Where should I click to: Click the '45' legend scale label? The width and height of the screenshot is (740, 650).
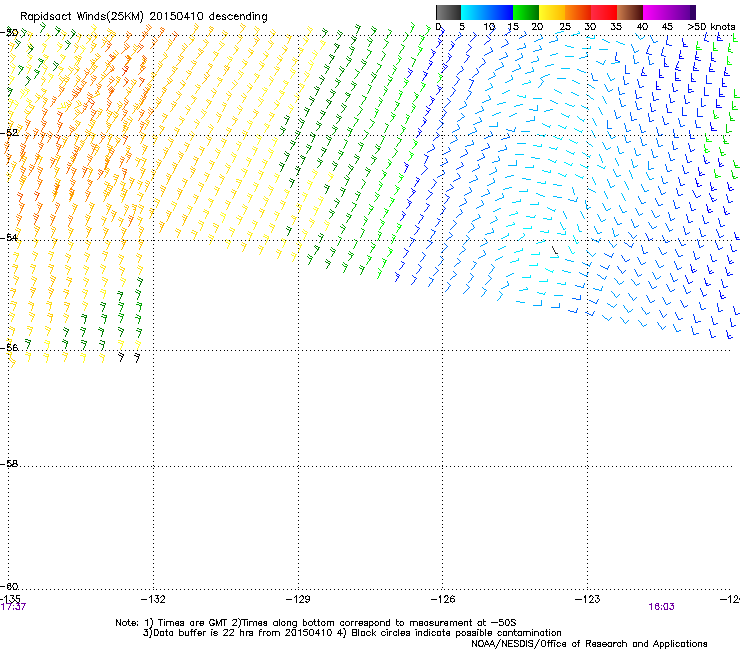coord(667,27)
